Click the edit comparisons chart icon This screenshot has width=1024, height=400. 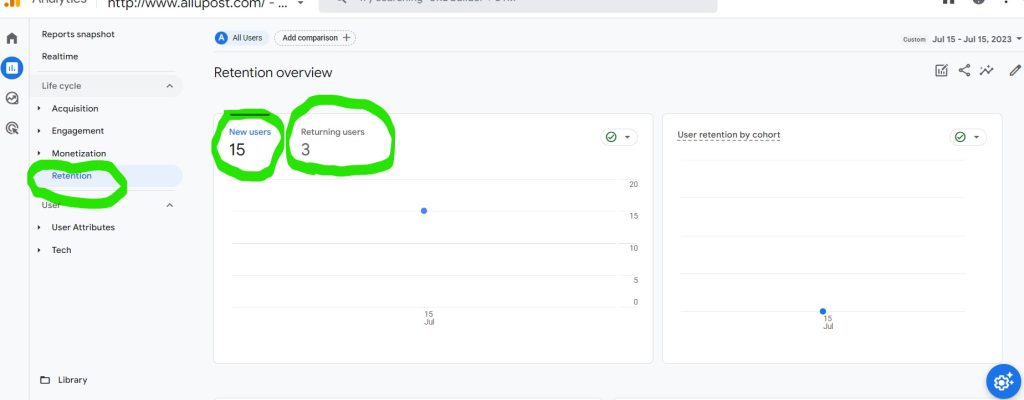(x=941, y=70)
